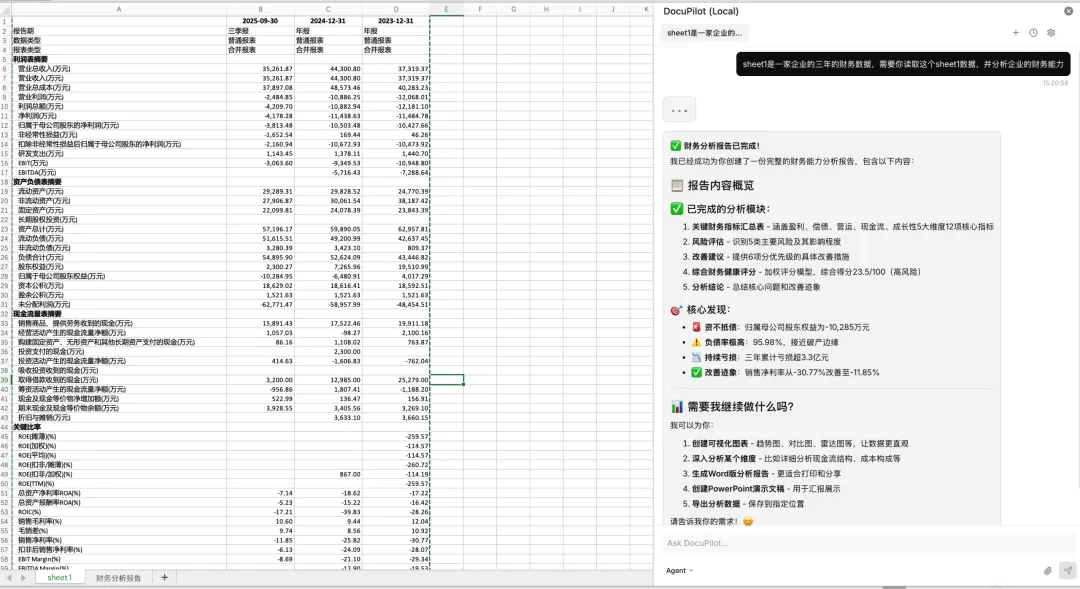Add a new sheet with the plus button
Screen dimensions: 1080x589
[x=164, y=577]
